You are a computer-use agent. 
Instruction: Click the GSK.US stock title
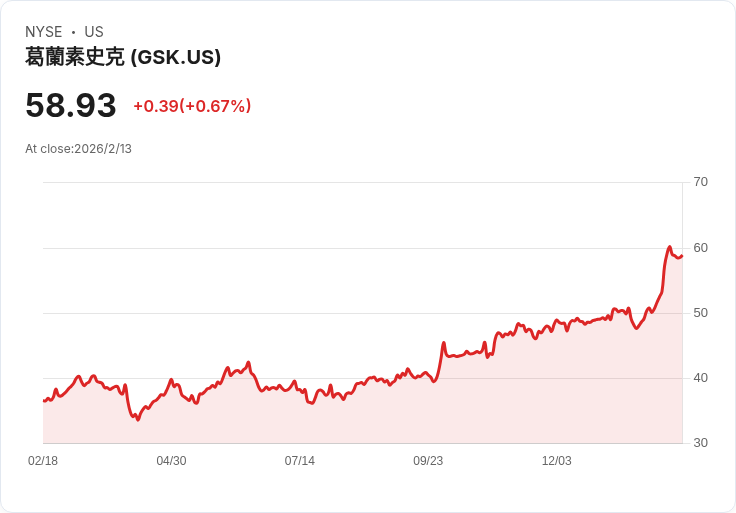123,58
